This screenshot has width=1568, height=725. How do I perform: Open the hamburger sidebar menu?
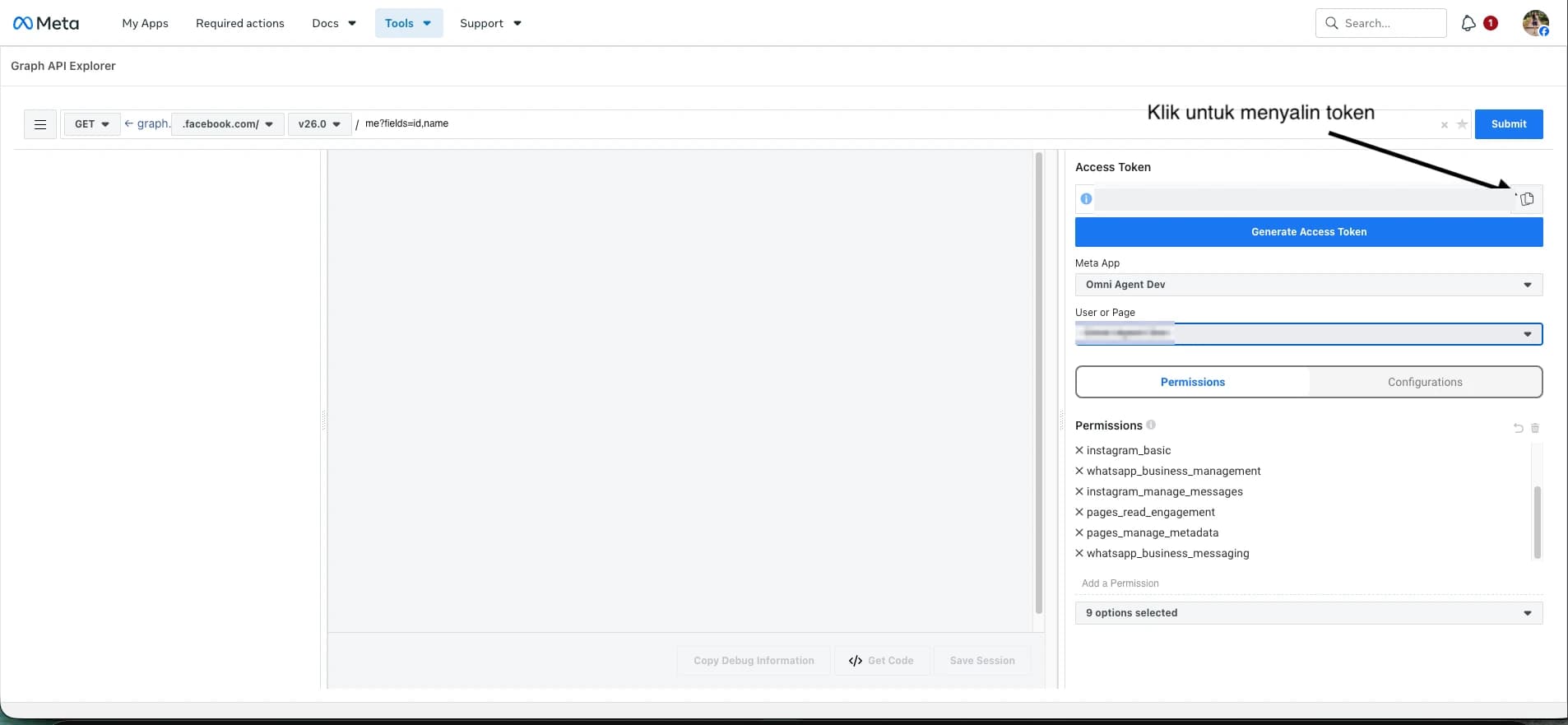40,124
